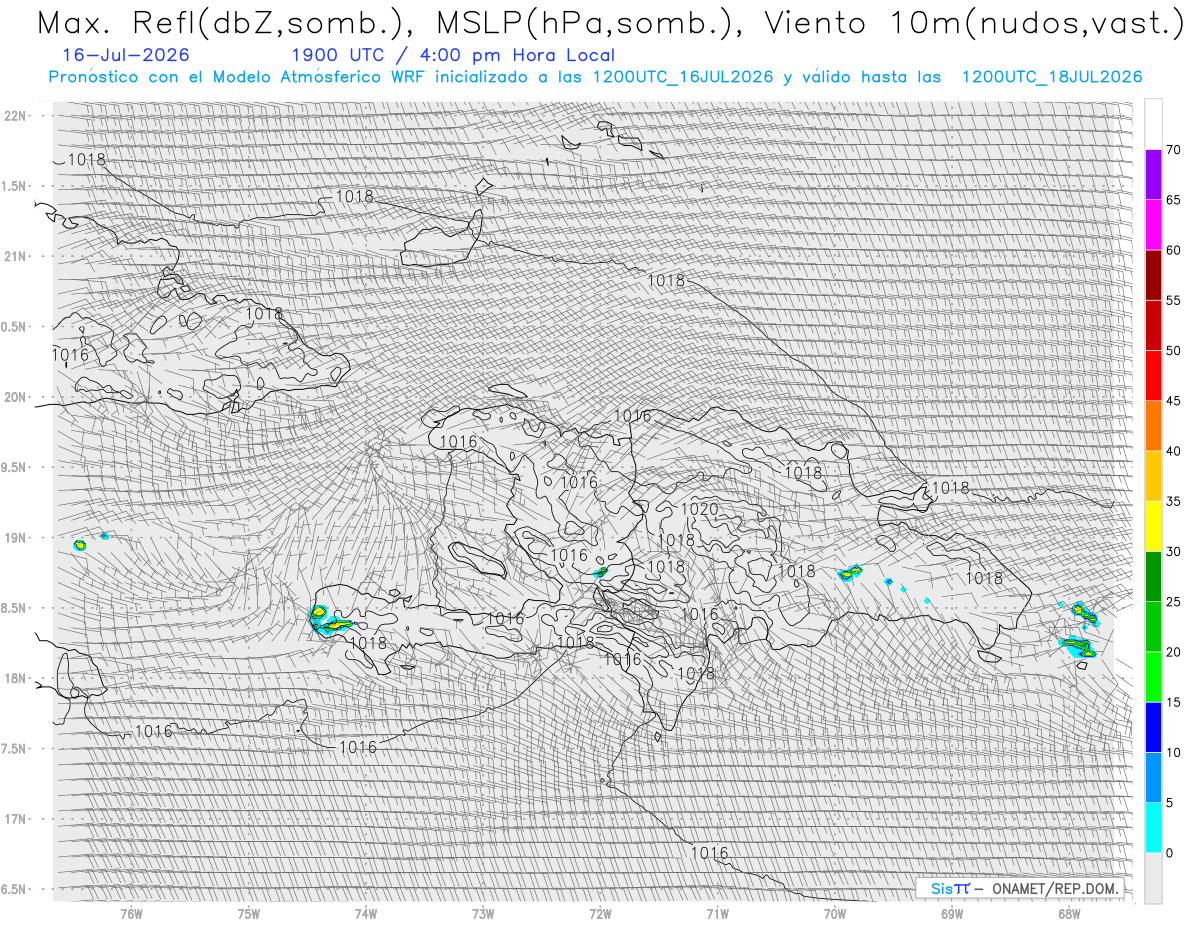Click the colorbar "50" dBZ tick label
The image size is (1200, 927).
pyautogui.click(x=1174, y=351)
